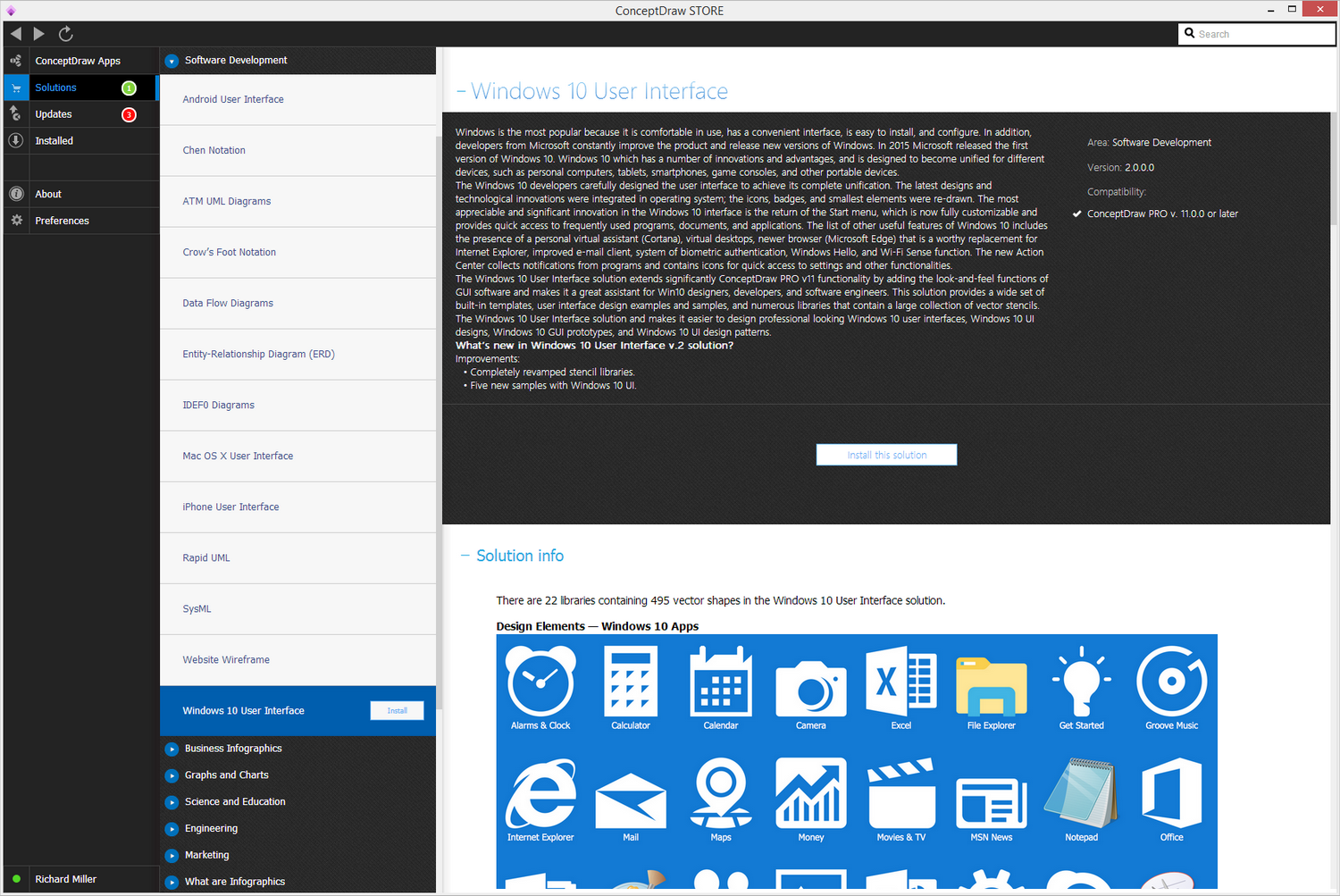Viewport: 1340px width, 896px height.
Task: Expand the Business Infographics category
Action: 172,749
